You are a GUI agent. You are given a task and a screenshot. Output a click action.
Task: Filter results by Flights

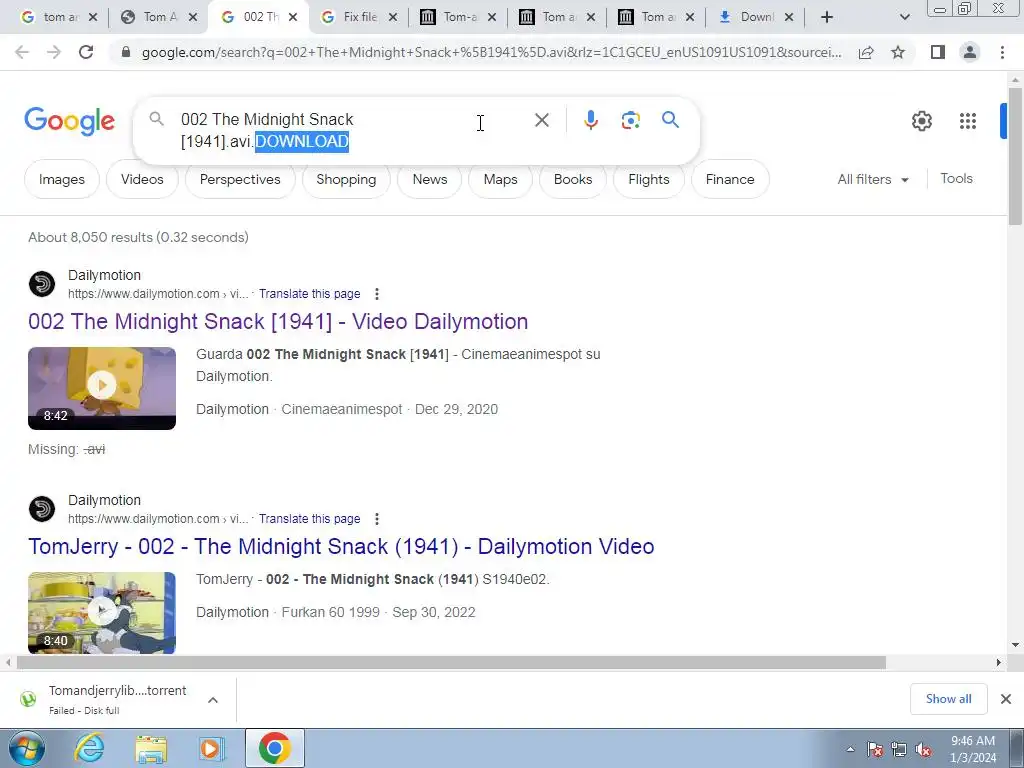point(648,179)
